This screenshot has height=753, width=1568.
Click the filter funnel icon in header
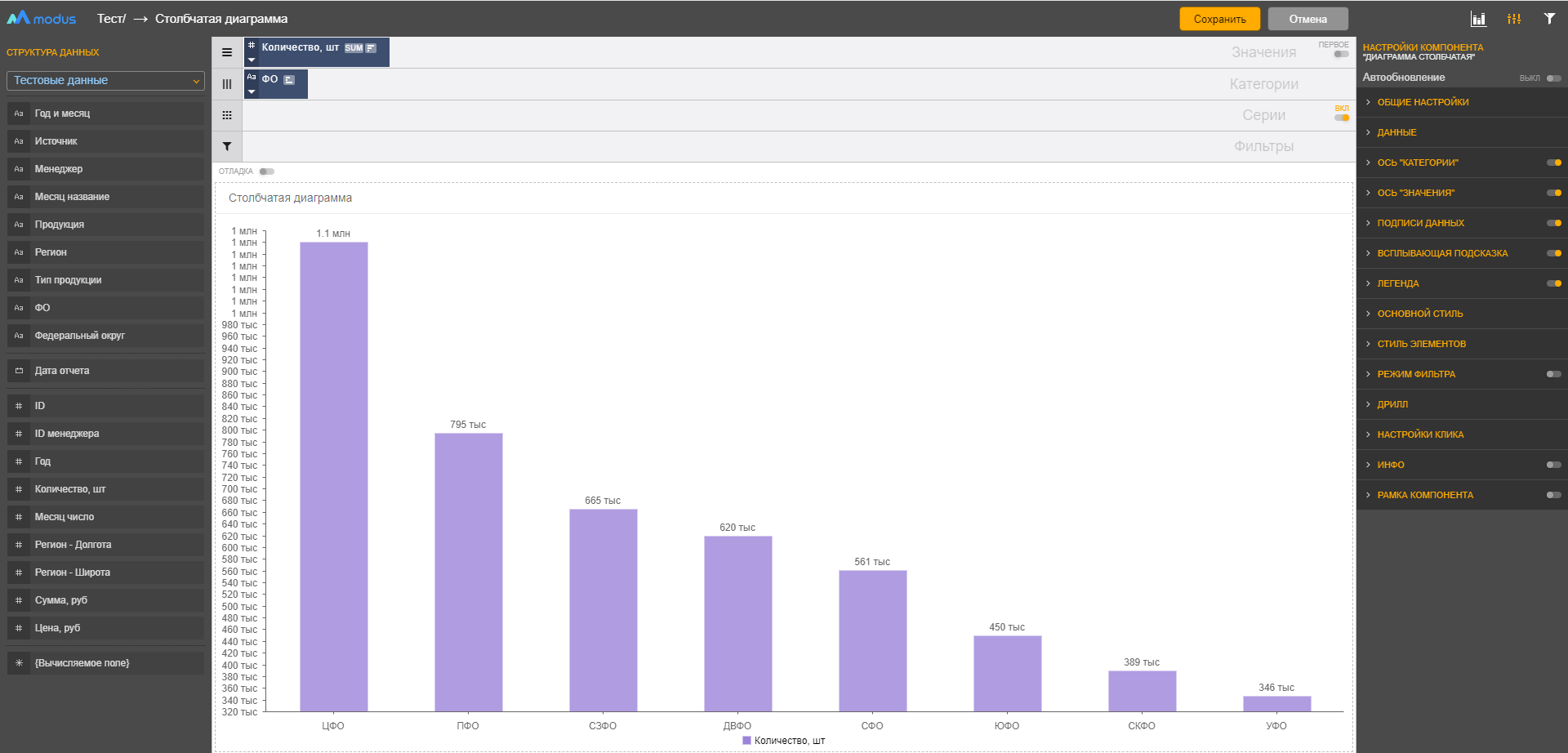[1549, 19]
